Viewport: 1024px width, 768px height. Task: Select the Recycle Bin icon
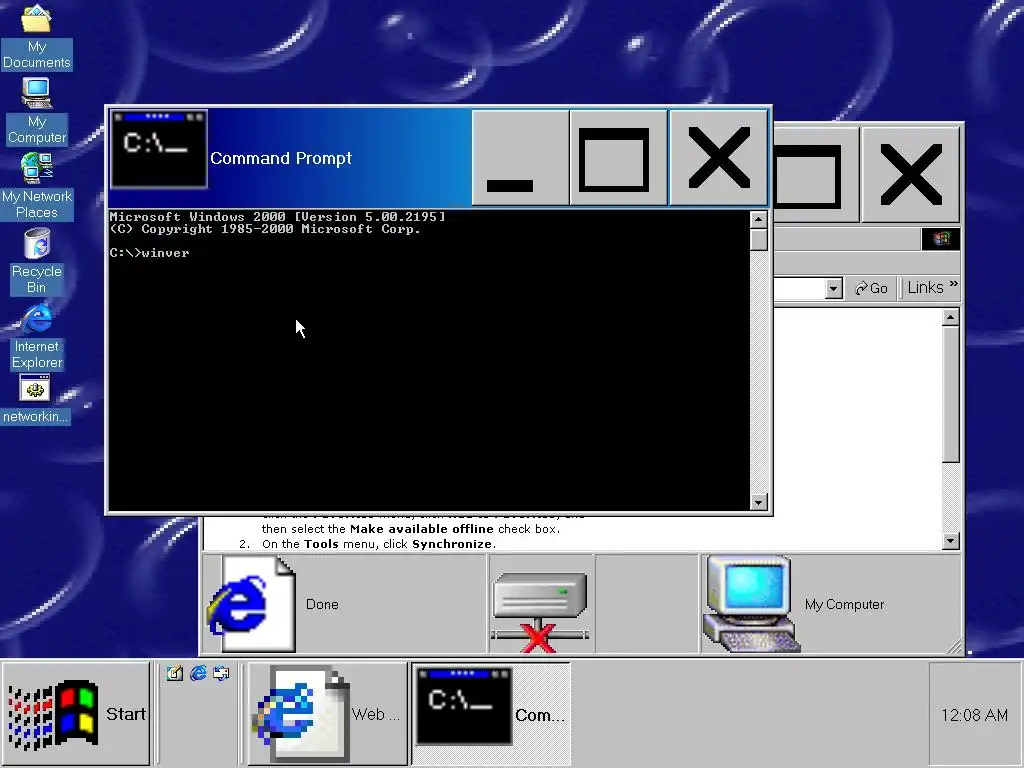pos(37,261)
